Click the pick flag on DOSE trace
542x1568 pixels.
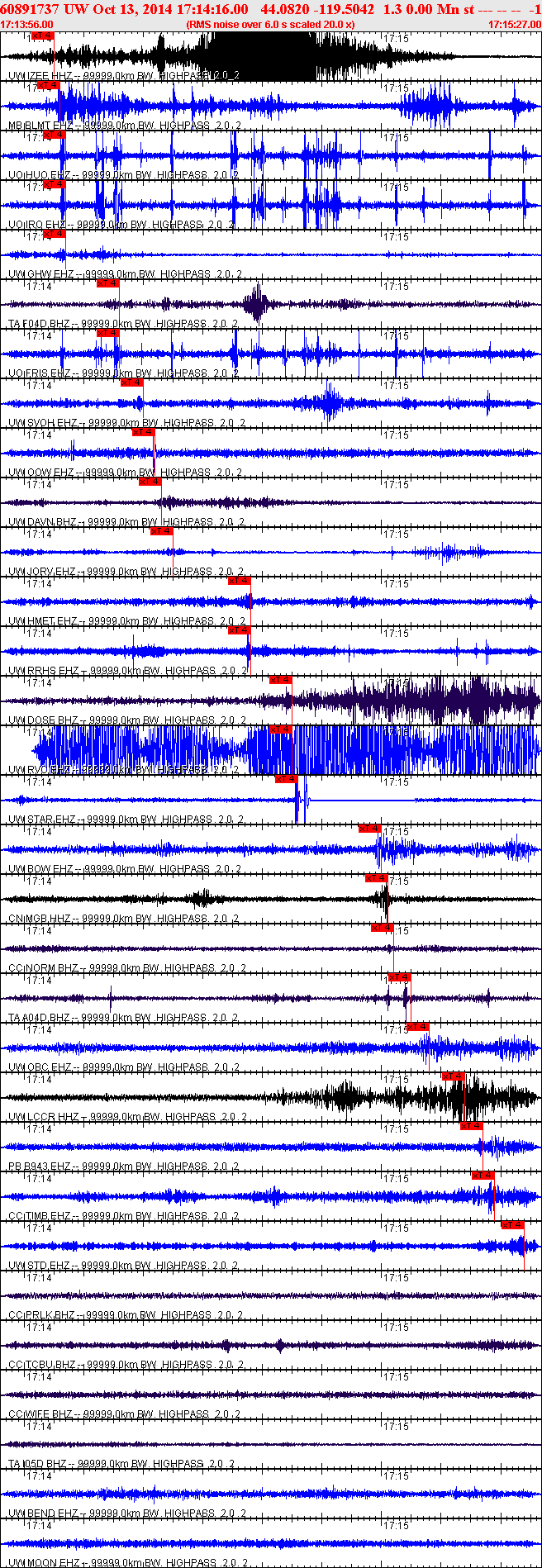point(281,680)
